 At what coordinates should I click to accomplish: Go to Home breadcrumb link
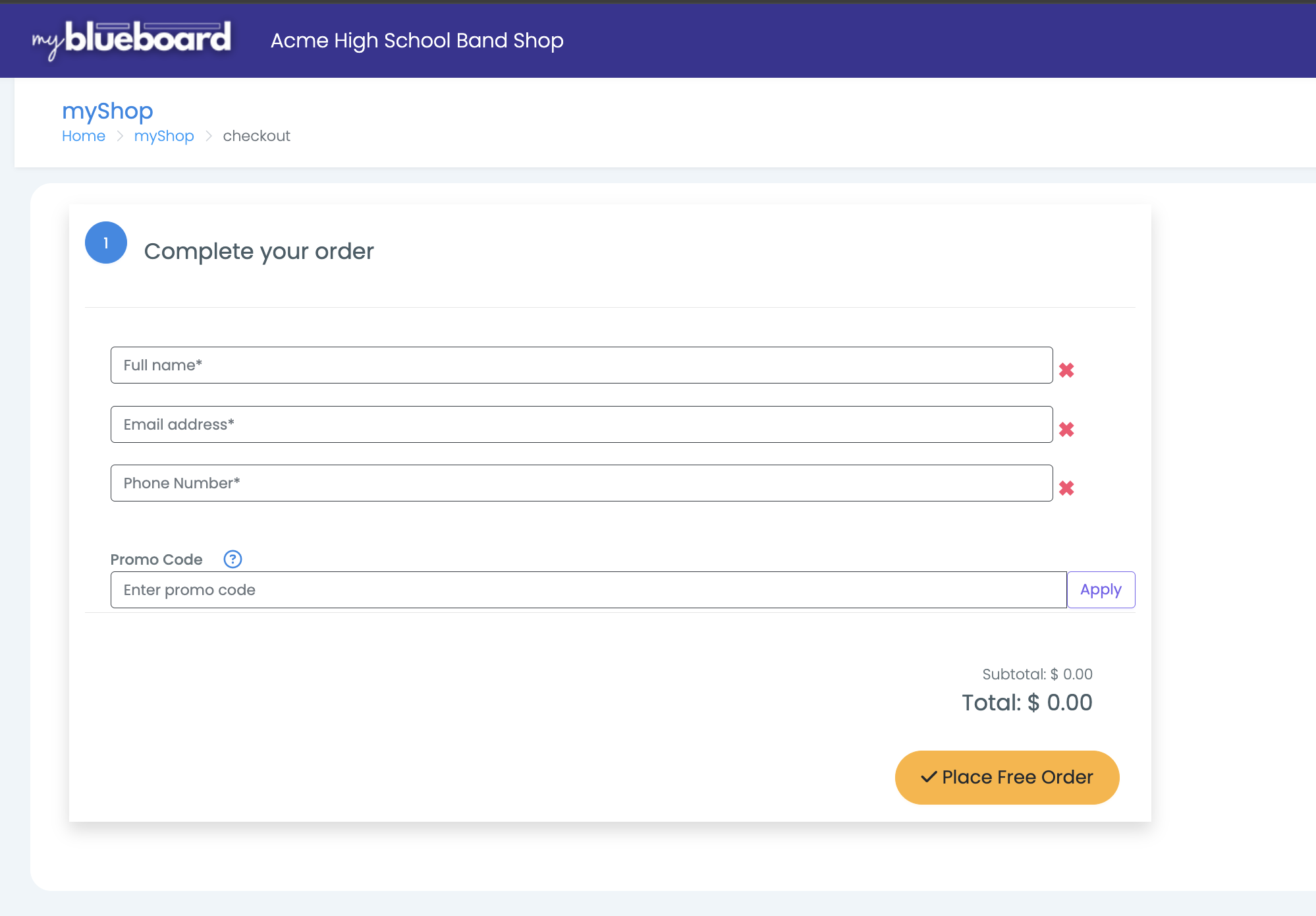pyautogui.click(x=84, y=136)
